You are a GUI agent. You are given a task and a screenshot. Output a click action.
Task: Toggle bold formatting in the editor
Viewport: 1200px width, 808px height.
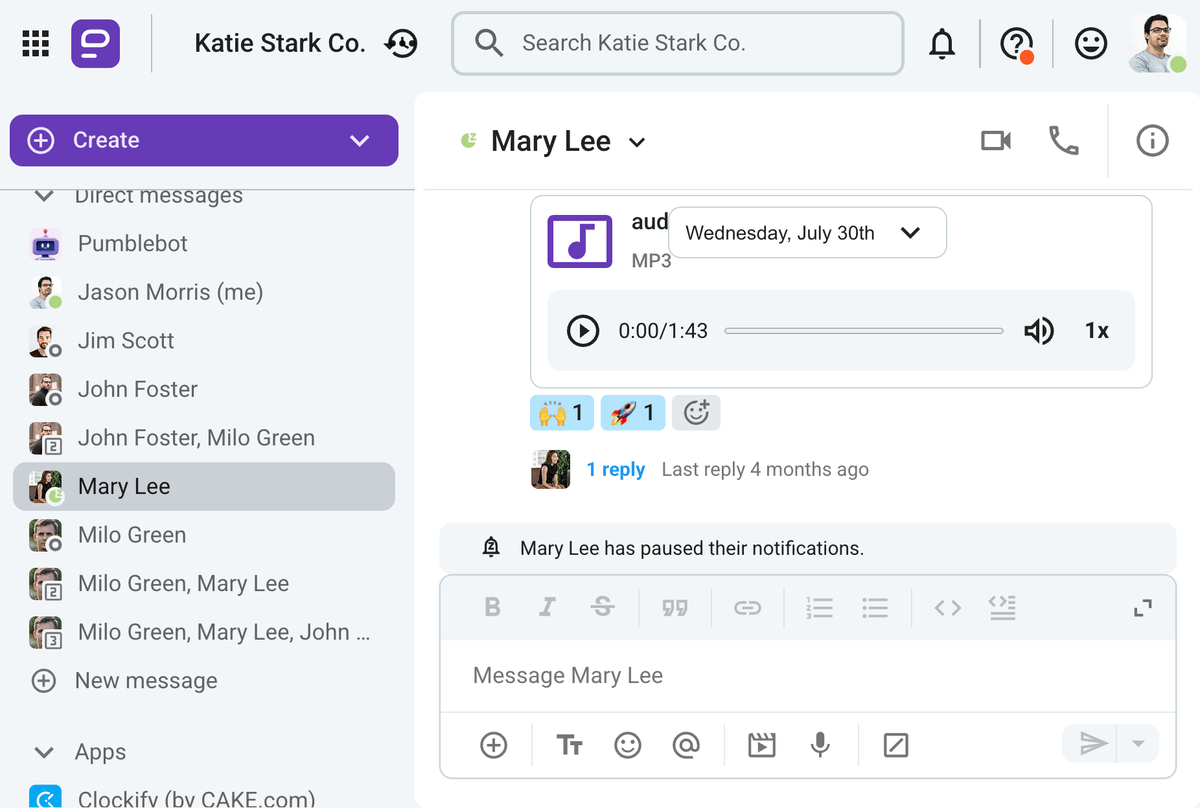(492, 608)
